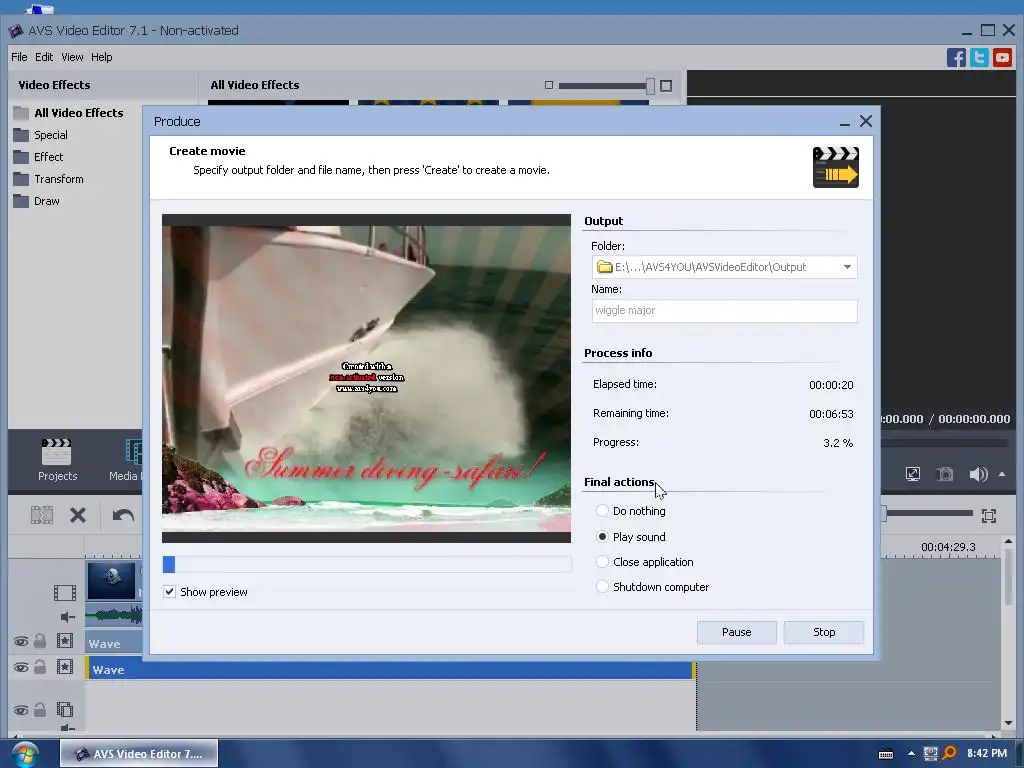
Task: Click the timeline scrollbar up arrow
Action: (1008, 541)
